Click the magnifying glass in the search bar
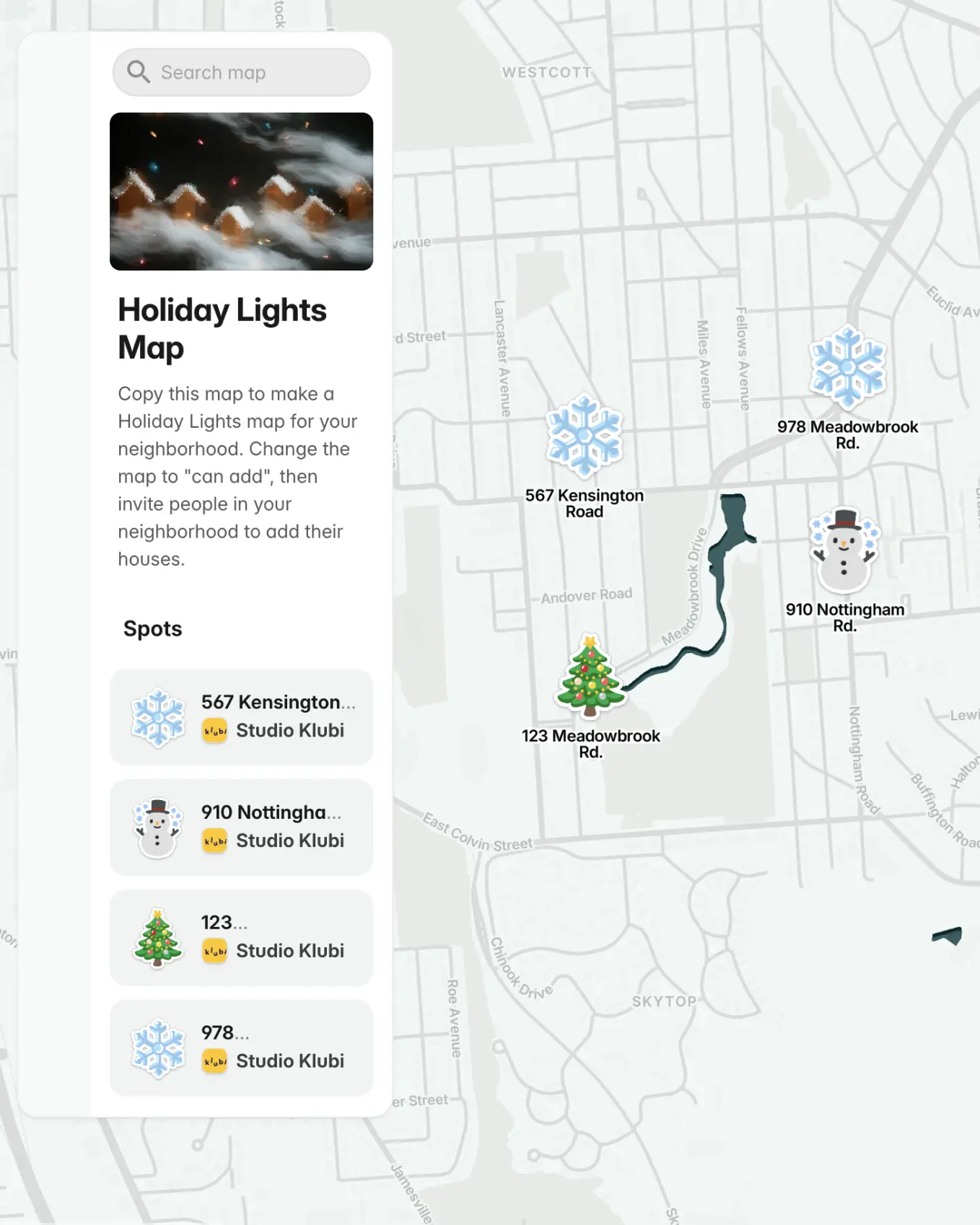Viewport: 980px width, 1225px height. tap(139, 71)
